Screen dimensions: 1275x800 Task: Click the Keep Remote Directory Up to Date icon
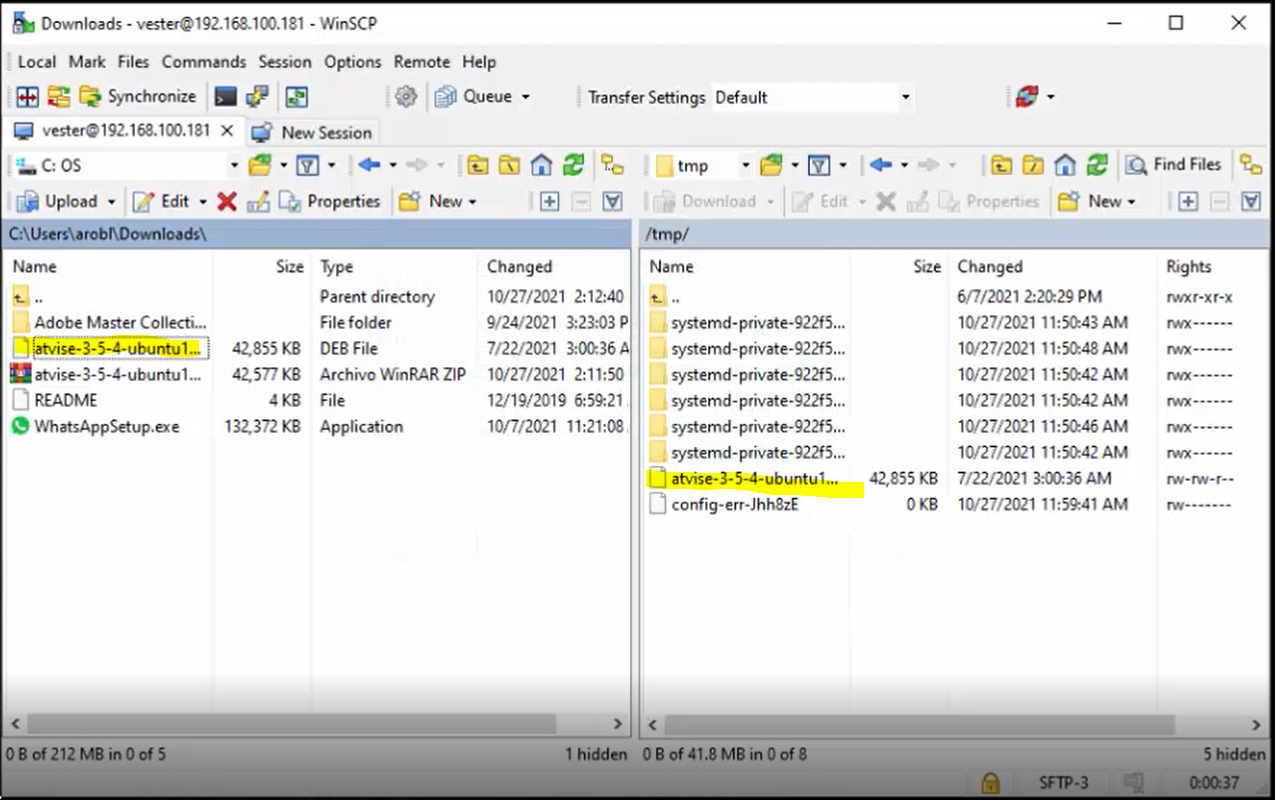[x=297, y=97]
